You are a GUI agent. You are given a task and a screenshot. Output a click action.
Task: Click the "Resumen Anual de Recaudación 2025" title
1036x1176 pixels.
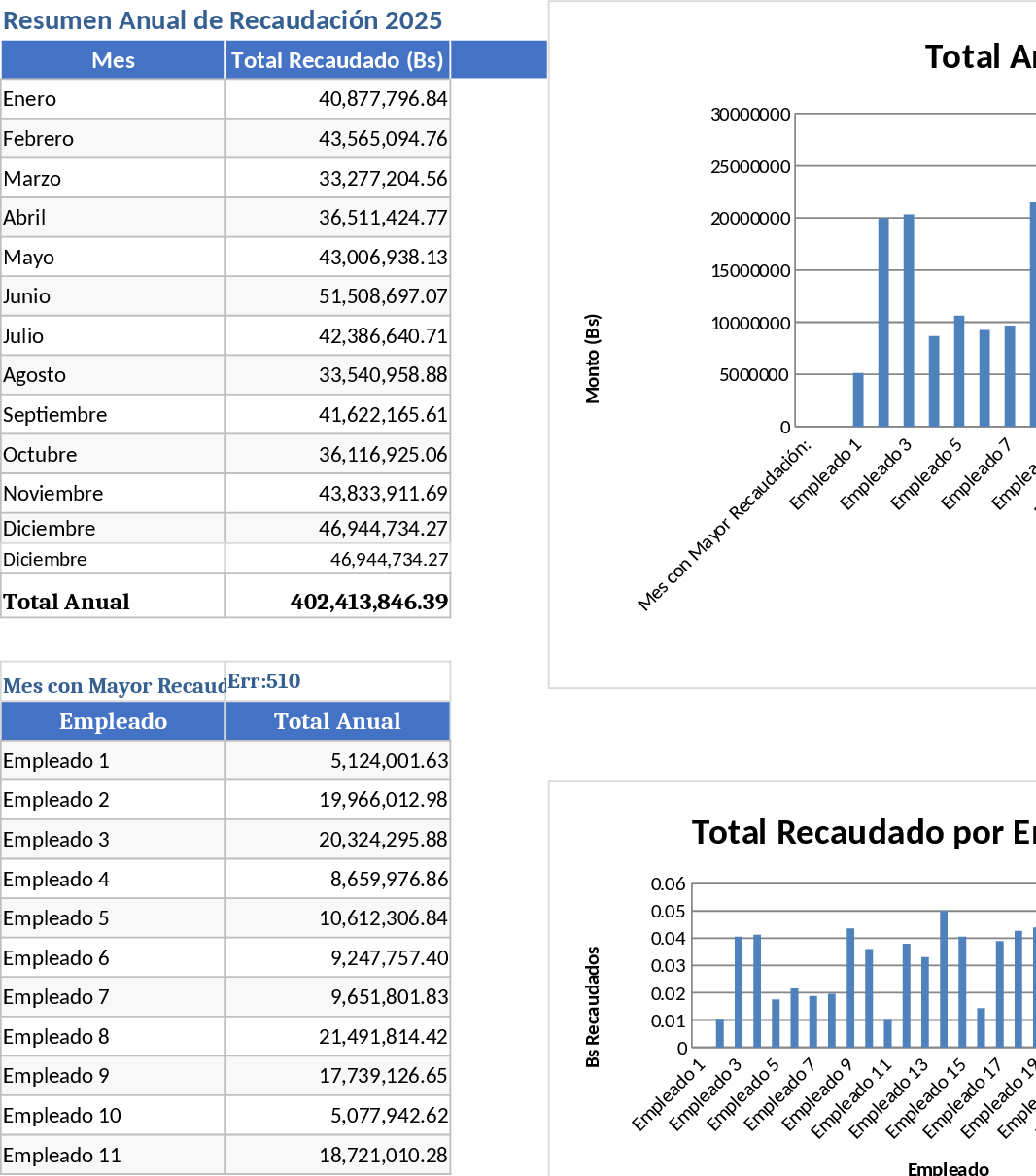pyautogui.click(x=223, y=20)
